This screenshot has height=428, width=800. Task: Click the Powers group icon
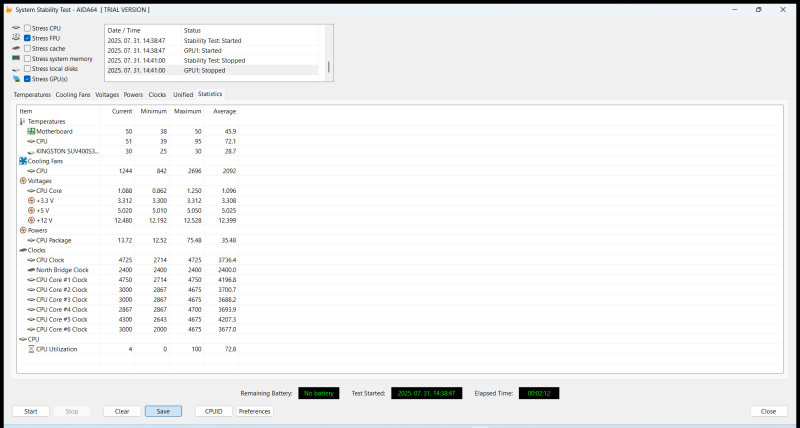pyautogui.click(x=22, y=231)
